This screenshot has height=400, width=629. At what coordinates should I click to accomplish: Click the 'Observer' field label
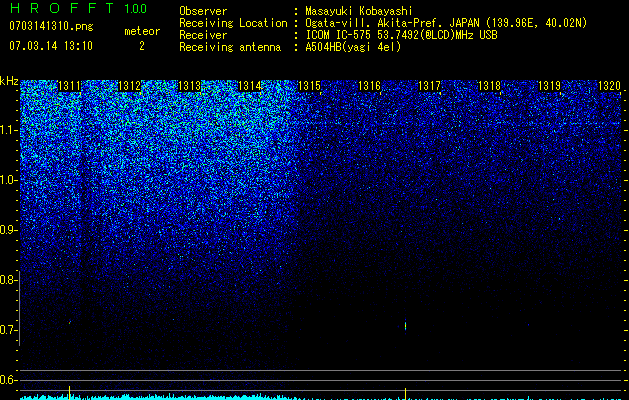point(203,11)
